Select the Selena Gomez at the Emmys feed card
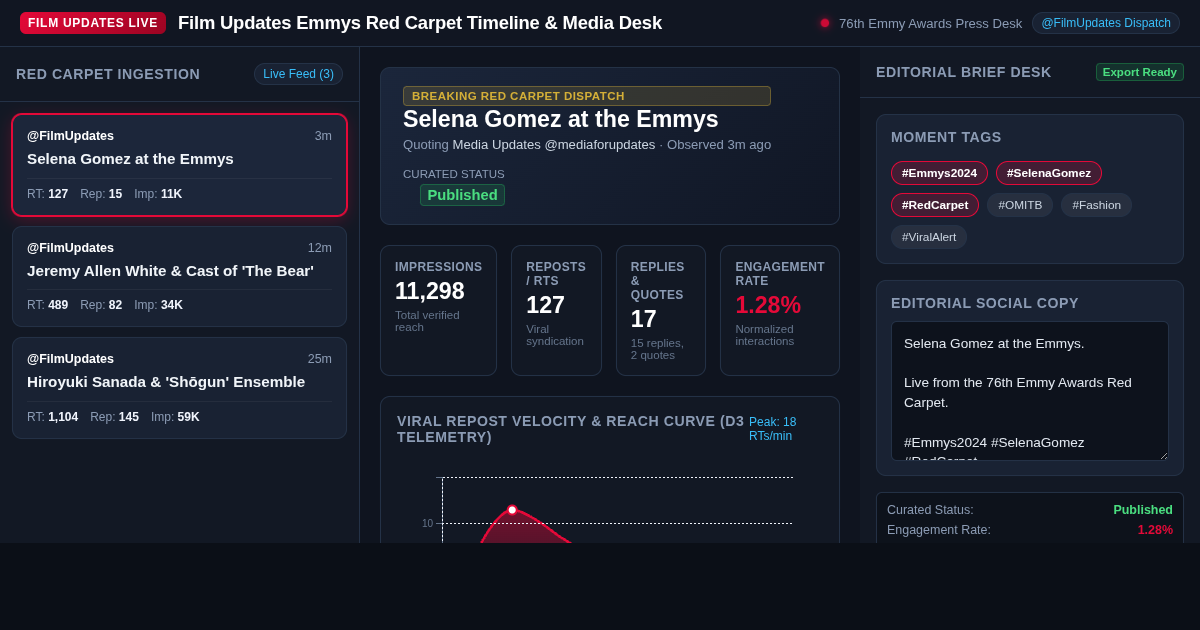Image resolution: width=1200 pixels, height=630 pixels. (x=180, y=165)
